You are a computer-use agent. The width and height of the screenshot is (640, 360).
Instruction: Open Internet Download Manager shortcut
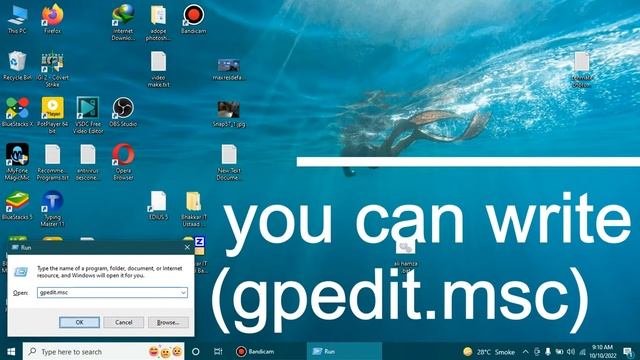click(123, 22)
